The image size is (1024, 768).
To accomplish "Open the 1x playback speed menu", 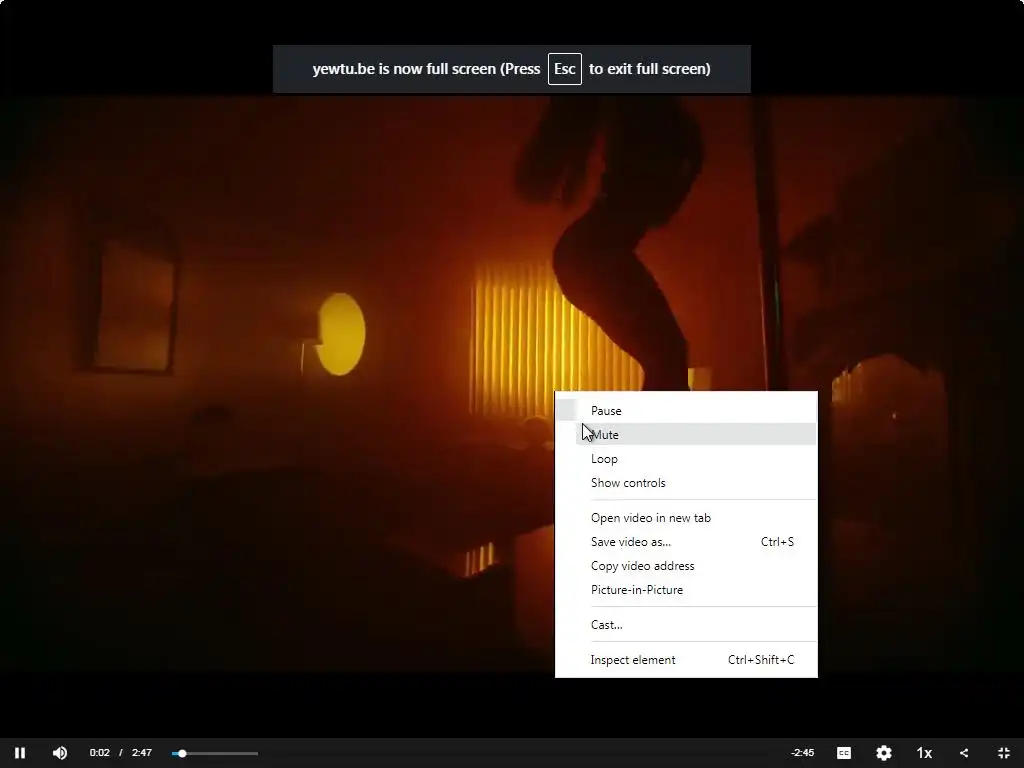I will point(924,753).
